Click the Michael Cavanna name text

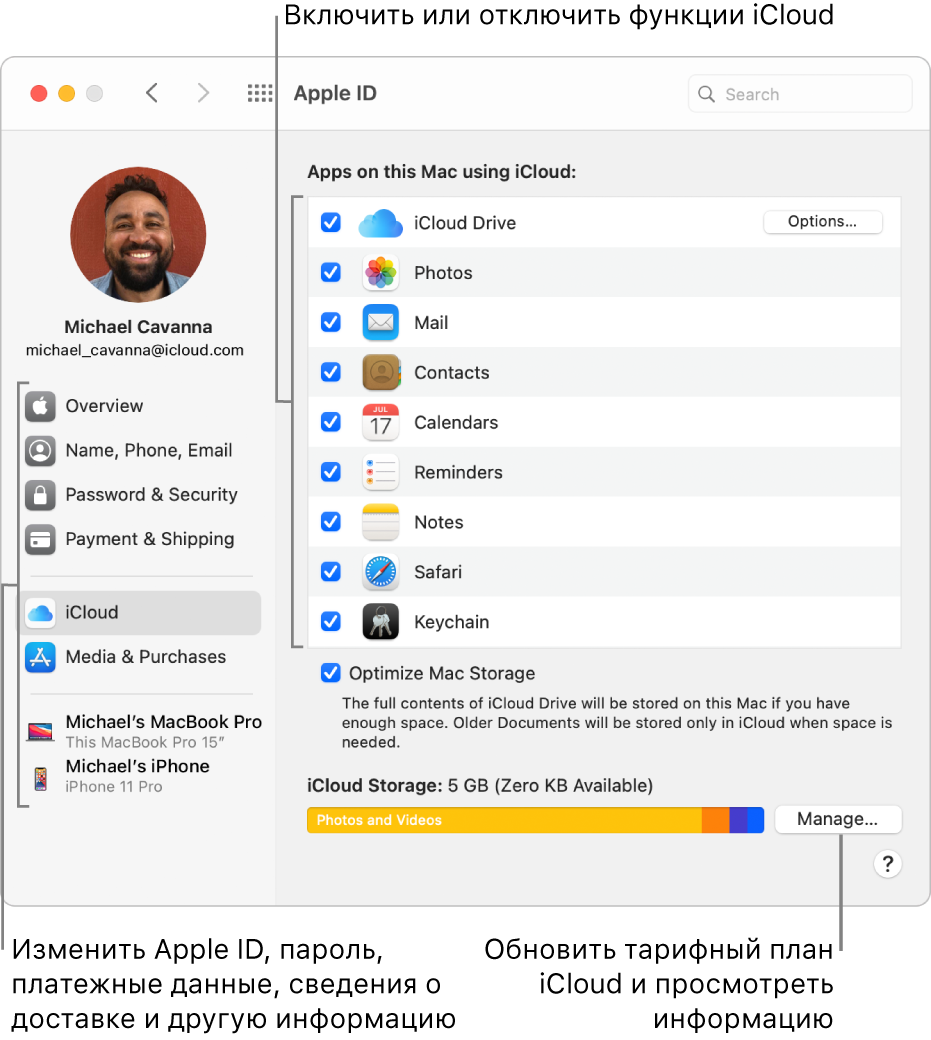pos(138,327)
